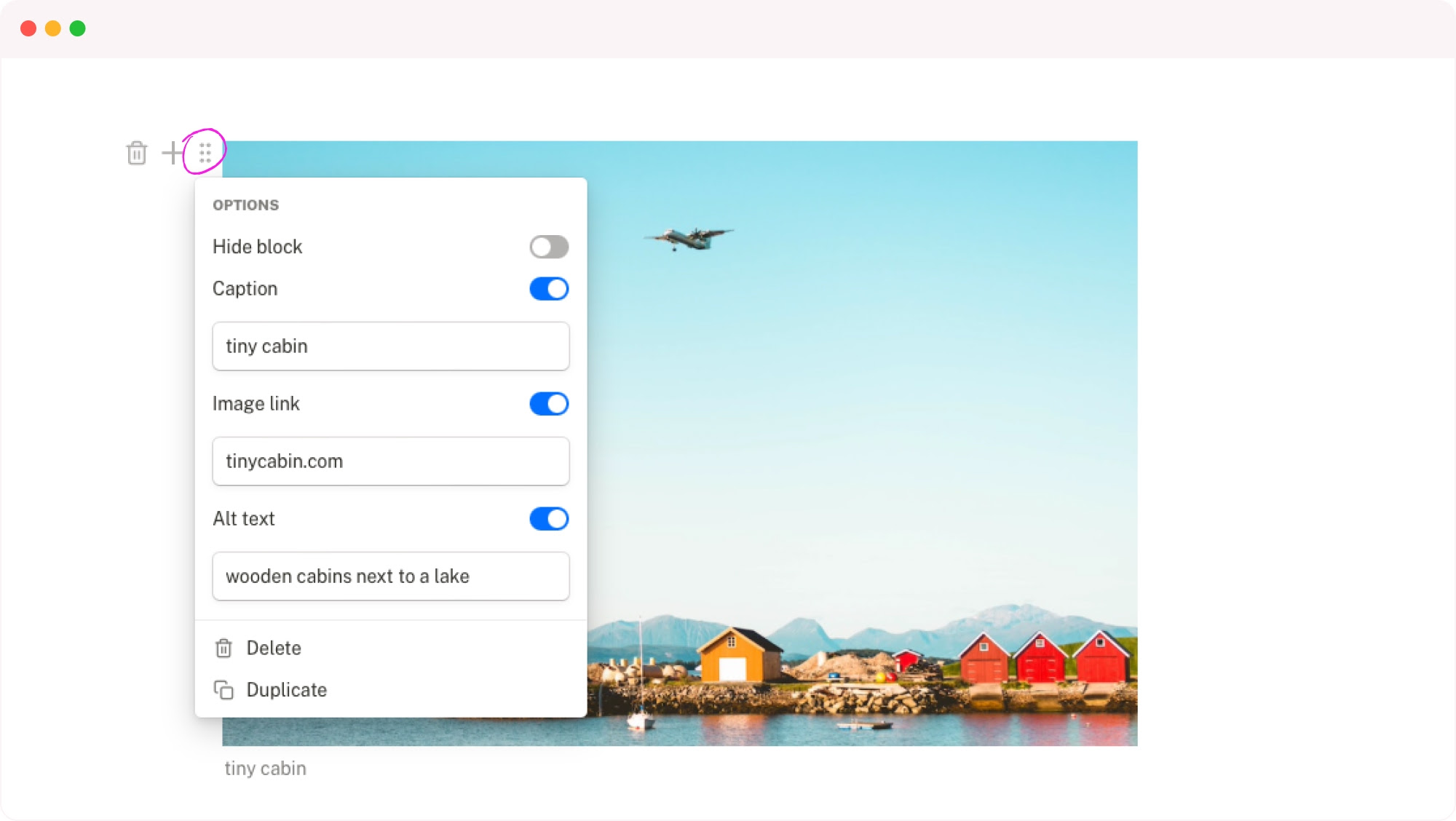Choose Duplicate from the options menu

point(286,690)
